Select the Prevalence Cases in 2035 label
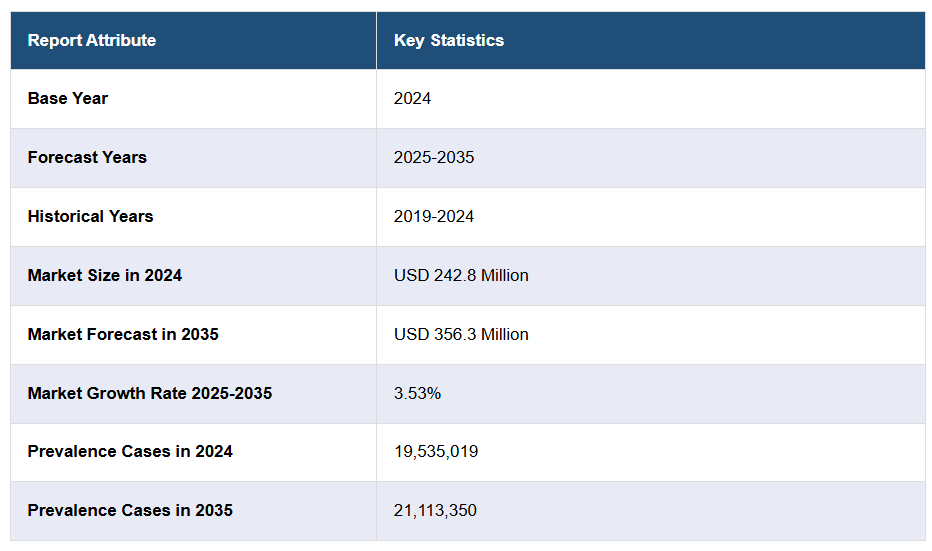932x551 pixels. click(130, 511)
